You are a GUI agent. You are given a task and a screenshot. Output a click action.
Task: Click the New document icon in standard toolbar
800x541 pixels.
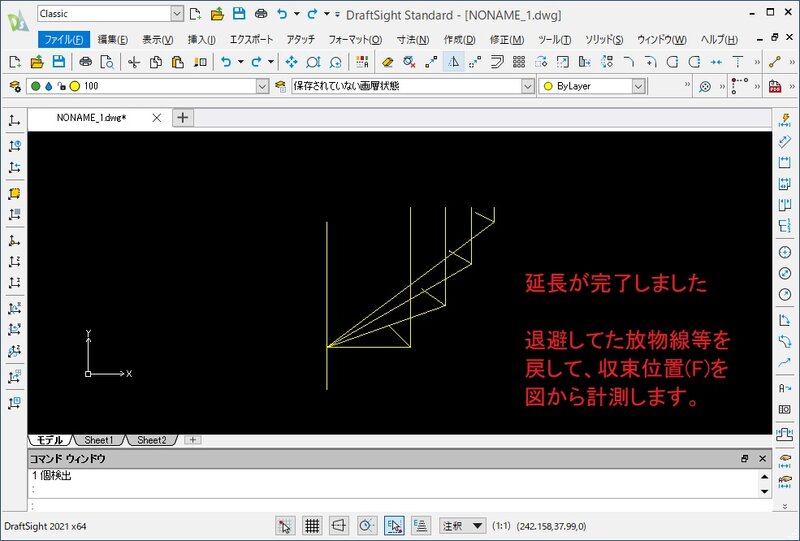tap(15, 62)
